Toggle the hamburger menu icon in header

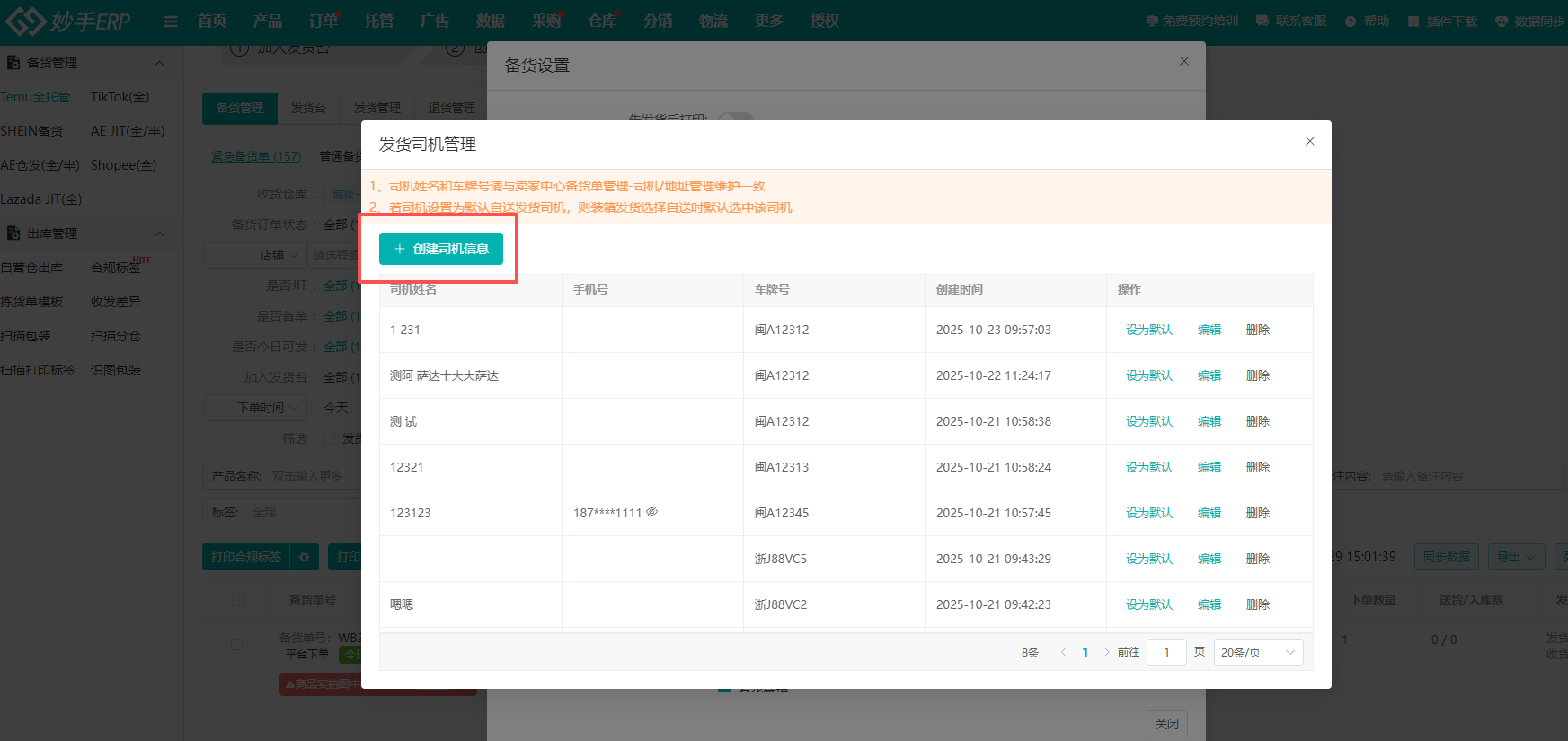[x=171, y=22]
